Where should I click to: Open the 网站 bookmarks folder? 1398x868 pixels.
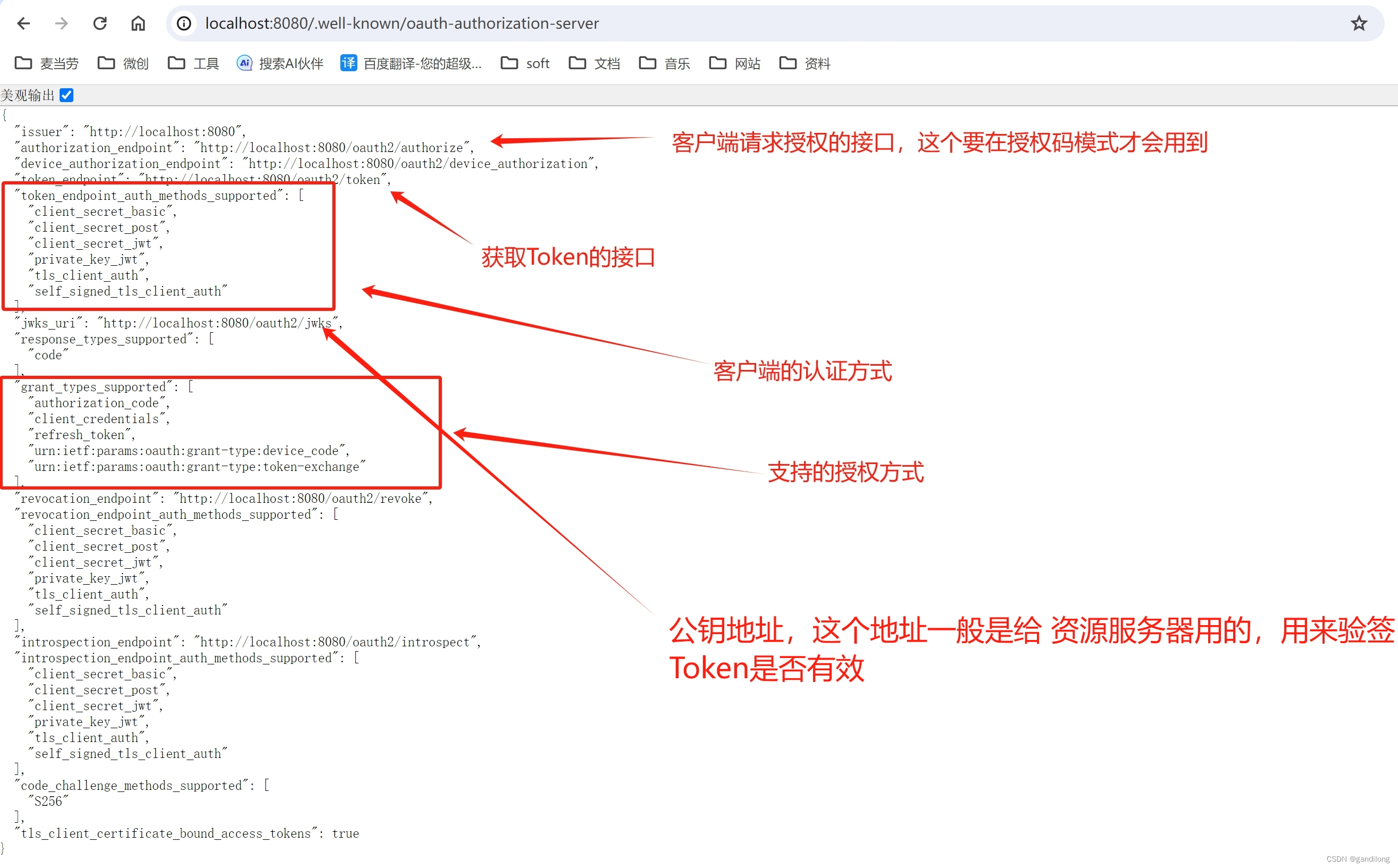point(735,63)
